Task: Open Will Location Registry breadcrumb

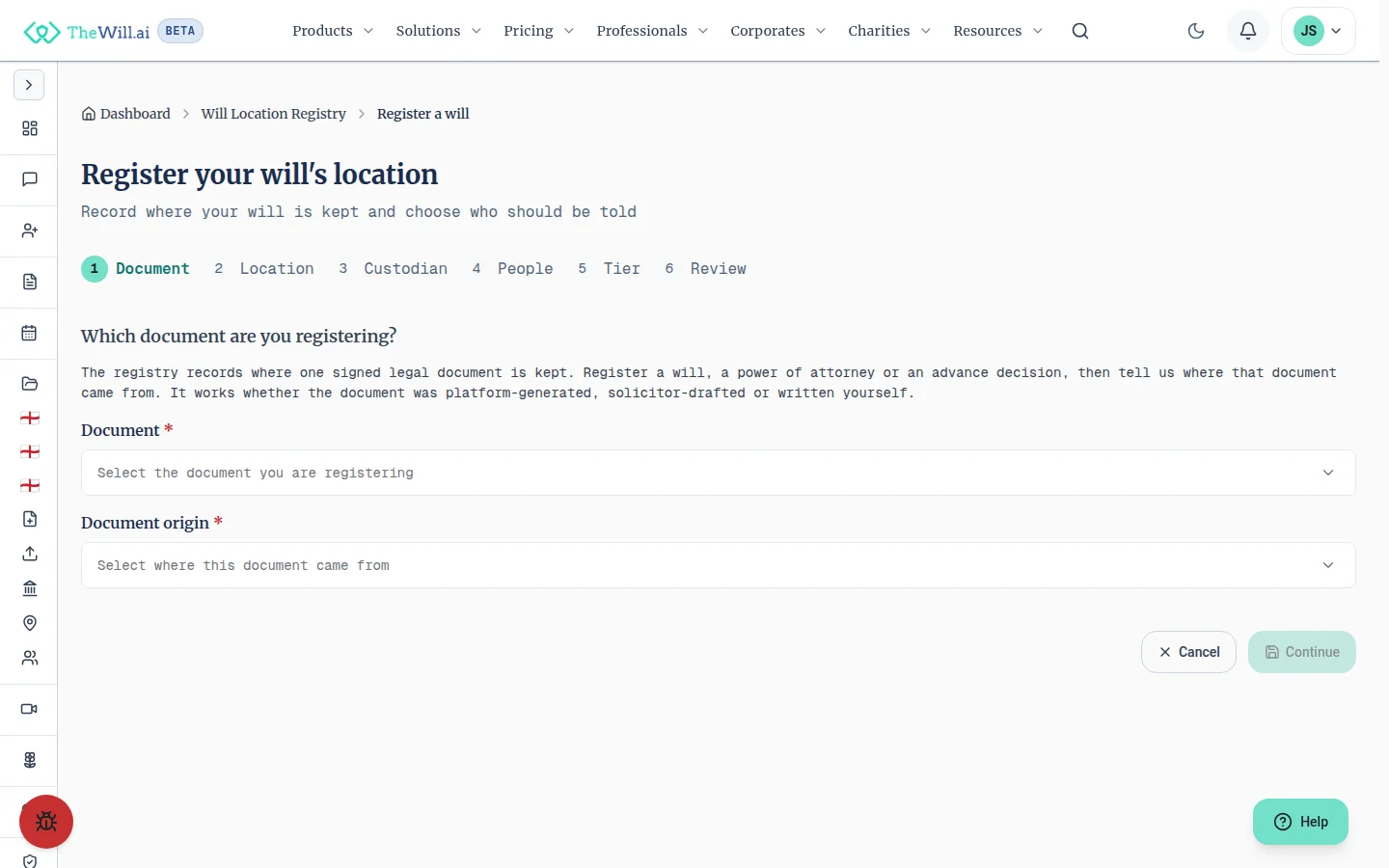Action: point(273,114)
